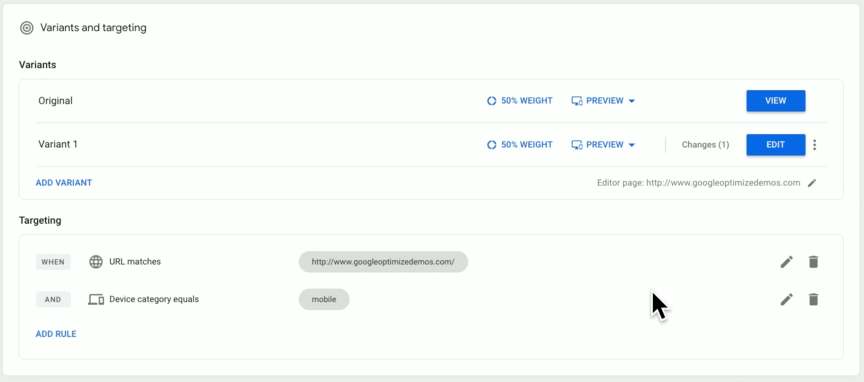Click the AND label badge
This screenshot has width=864, height=382.
pyautogui.click(x=53, y=299)
